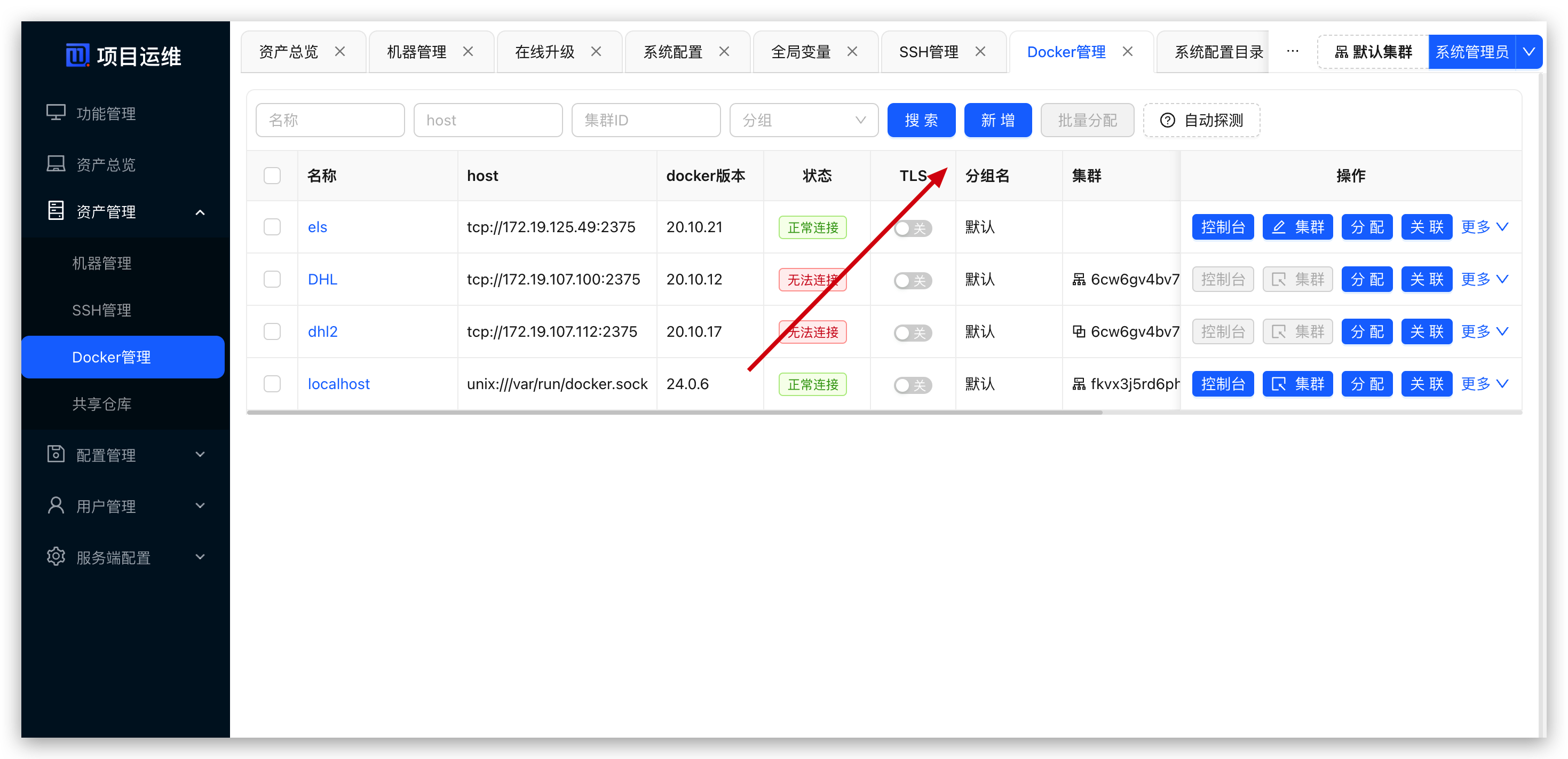The width and height of the screenshot is (1568, 759).
Task: Click the 搜索 button
Action: click(x=921, y=121)
